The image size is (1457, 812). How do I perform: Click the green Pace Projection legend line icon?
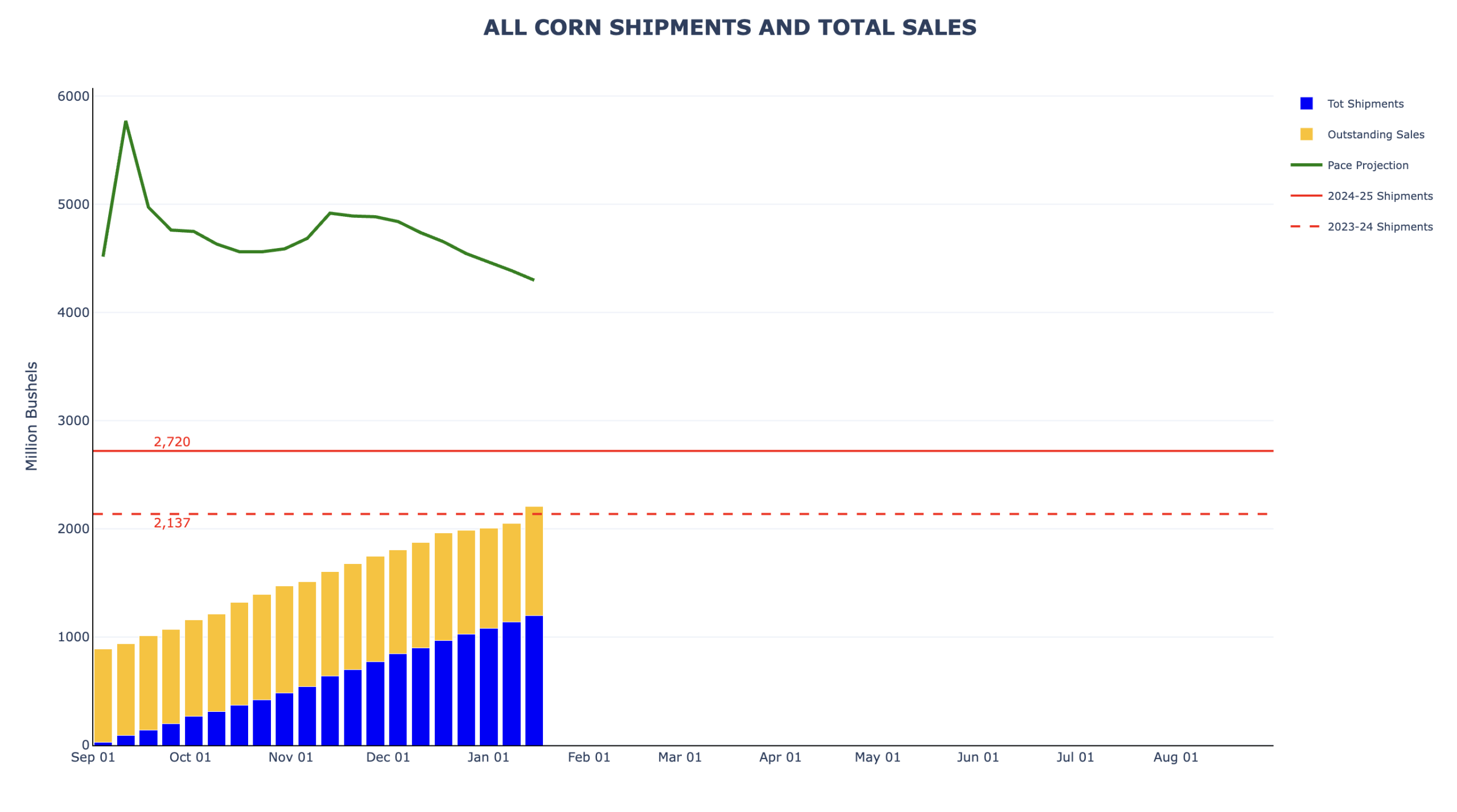[1306, 165]
